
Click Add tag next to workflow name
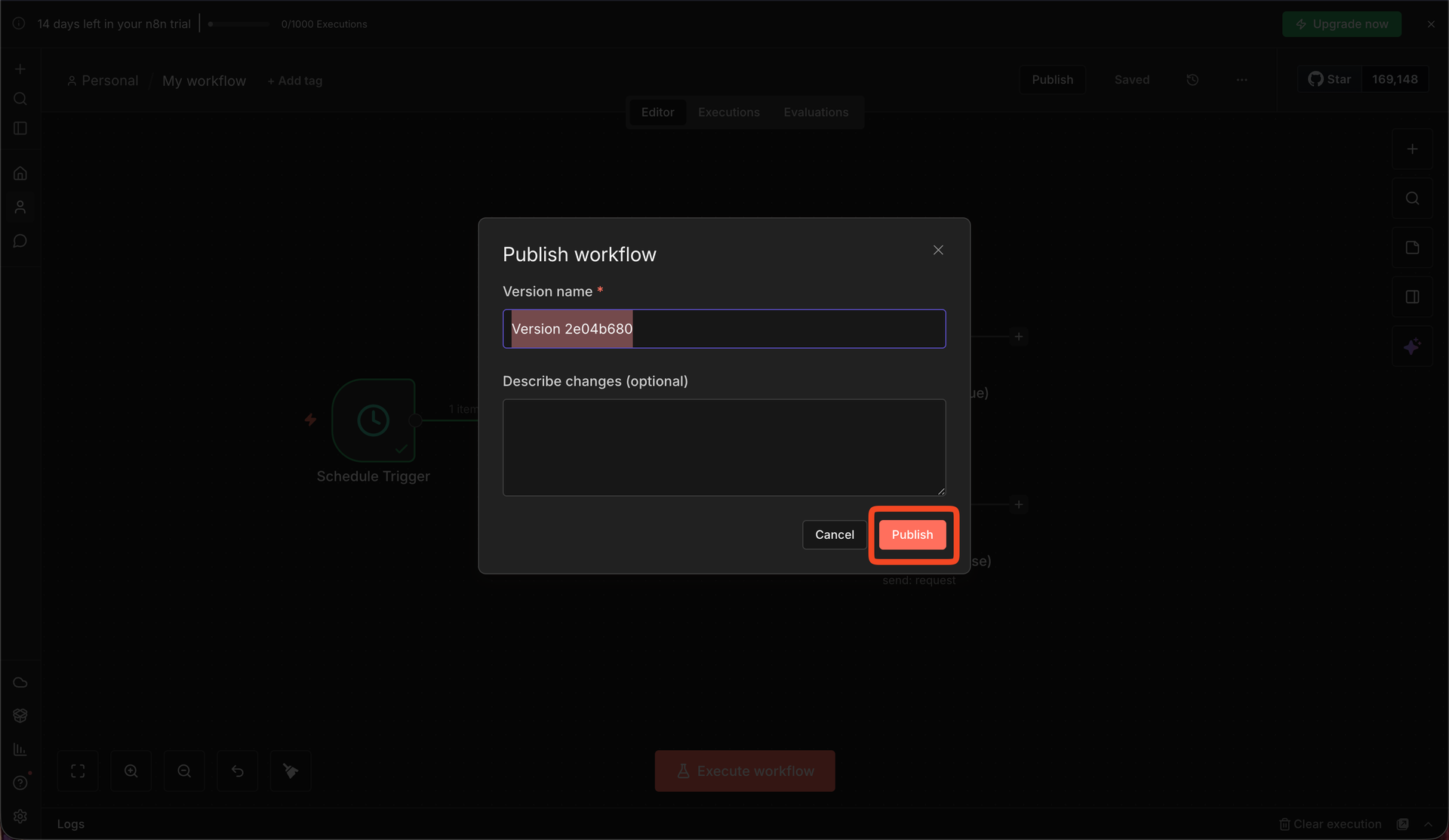tap(295, 81)
